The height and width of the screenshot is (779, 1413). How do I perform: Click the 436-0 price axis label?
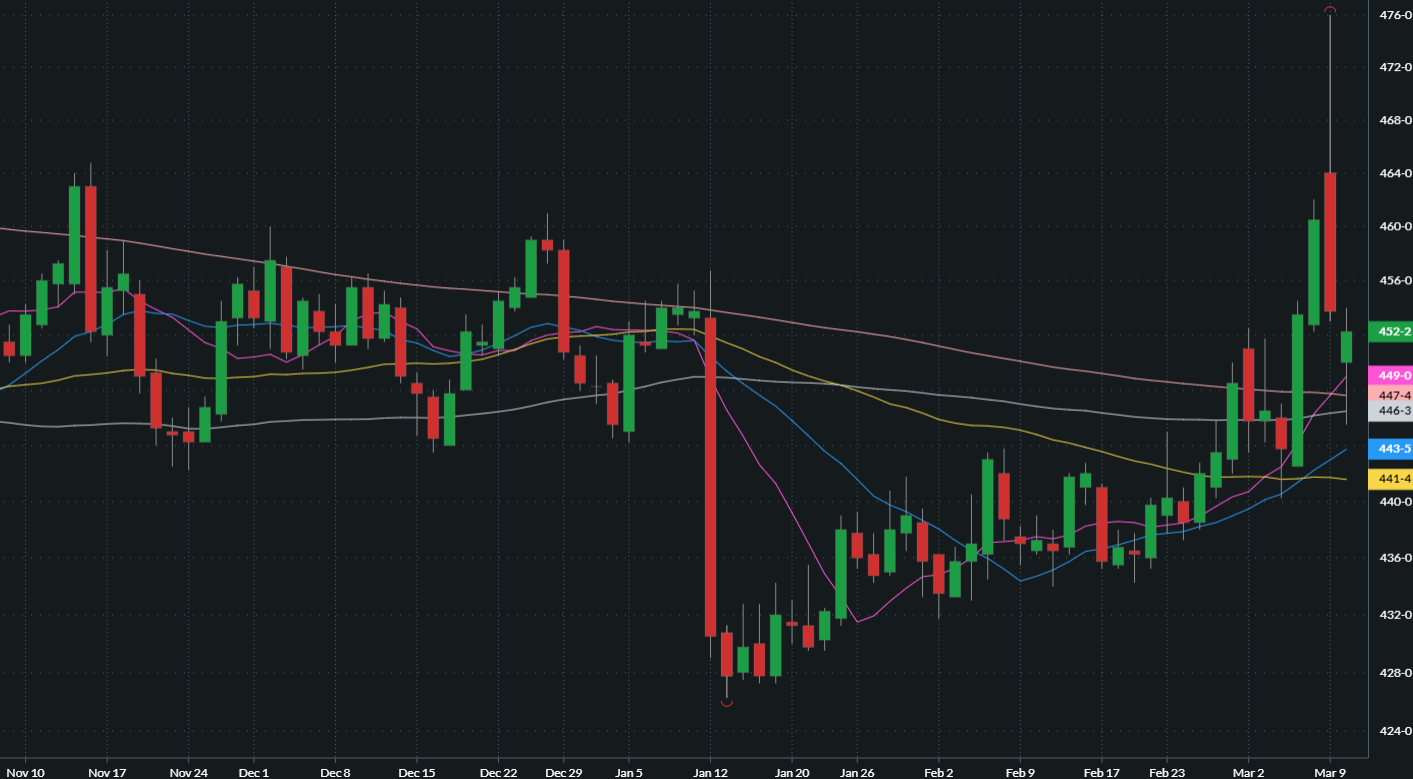(x=1394, y=557)
